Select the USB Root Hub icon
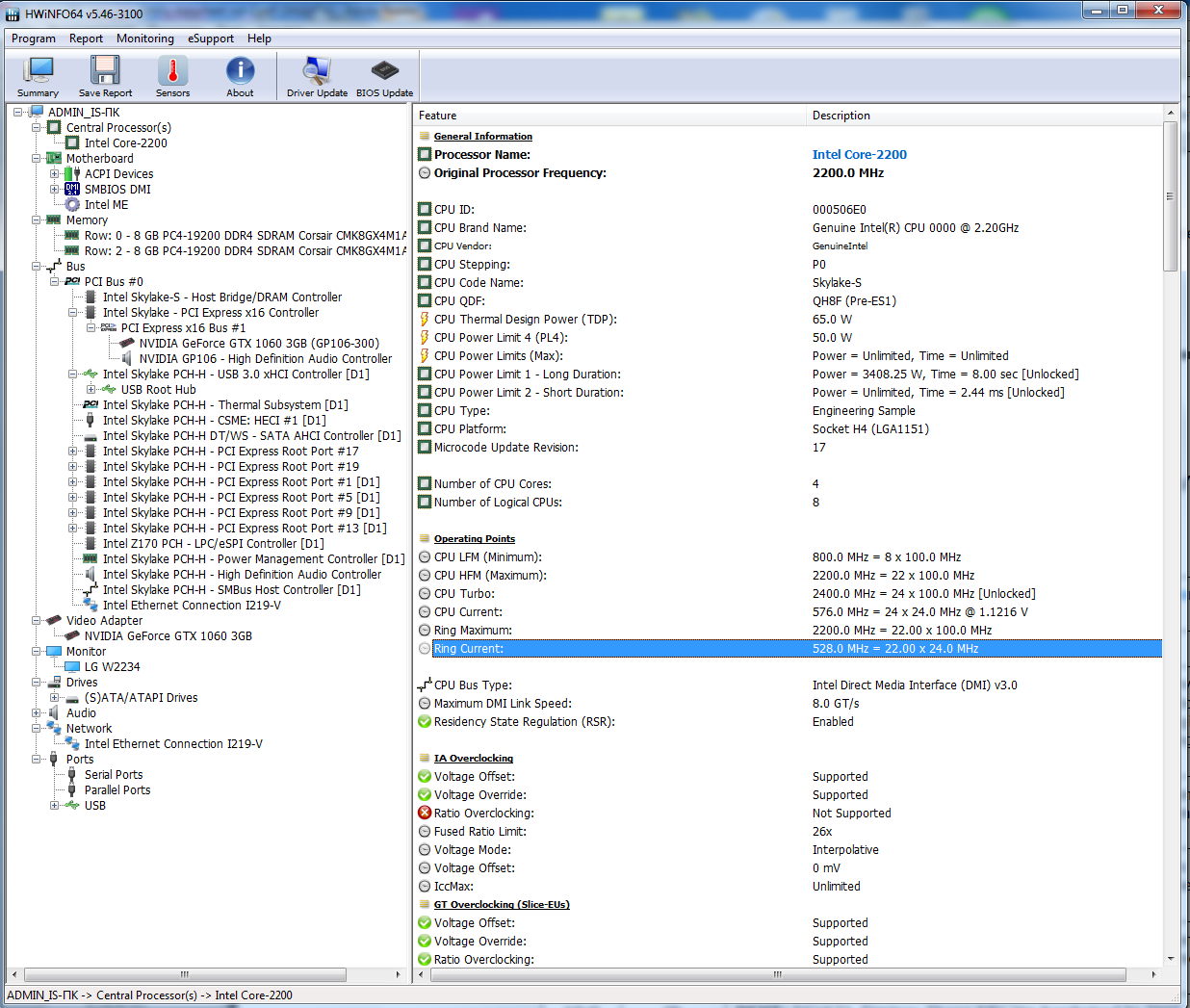This screenshot has height=1008, width=1190. (x=109, y=390)
